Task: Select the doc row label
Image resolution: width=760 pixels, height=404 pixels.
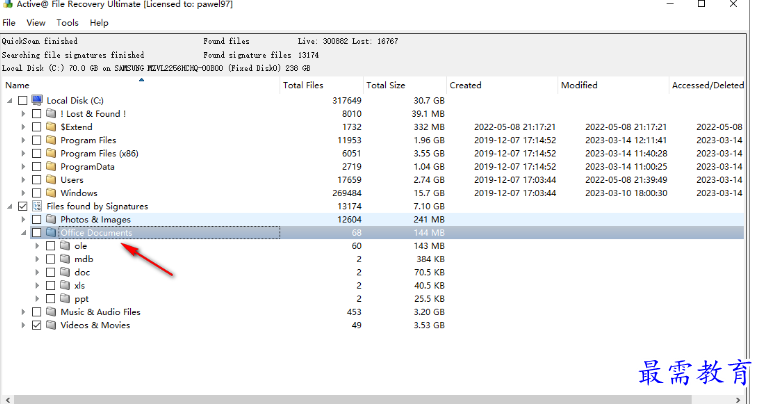Action: tap(82, 272)
